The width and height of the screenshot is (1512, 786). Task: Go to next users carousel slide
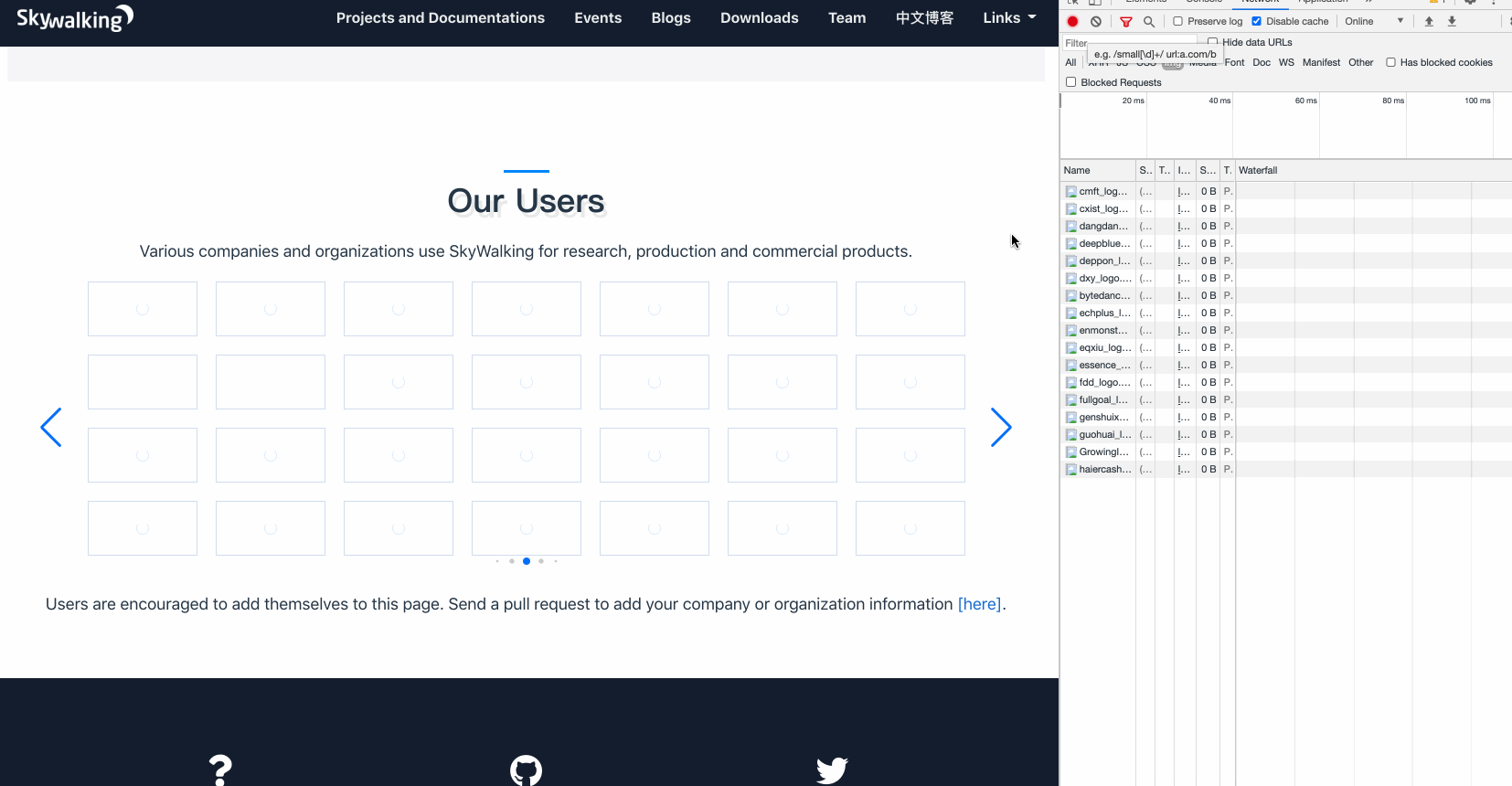pyautogui.click(x=1001, y=427)
